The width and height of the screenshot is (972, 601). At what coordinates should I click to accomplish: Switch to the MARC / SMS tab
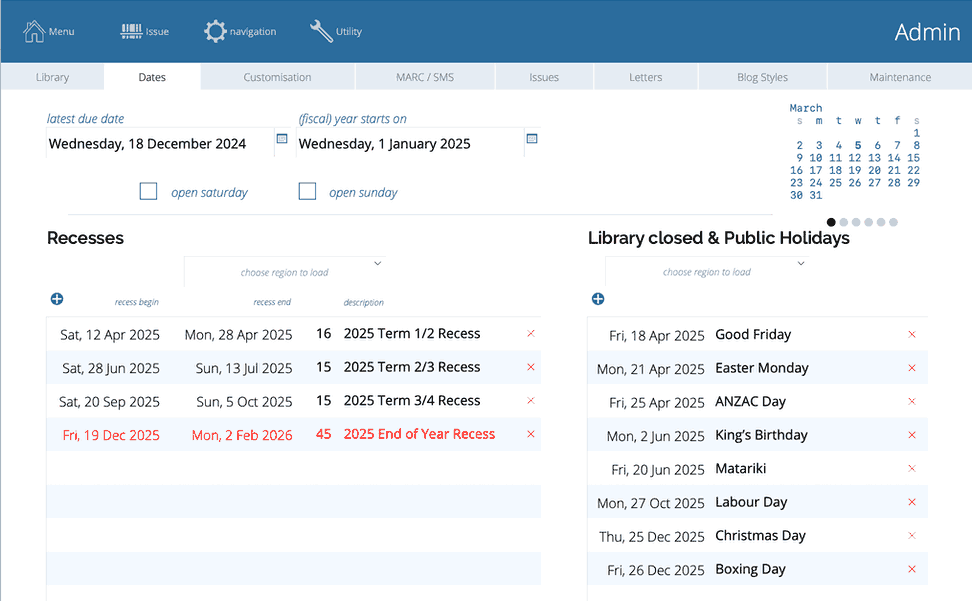[425, 77]
